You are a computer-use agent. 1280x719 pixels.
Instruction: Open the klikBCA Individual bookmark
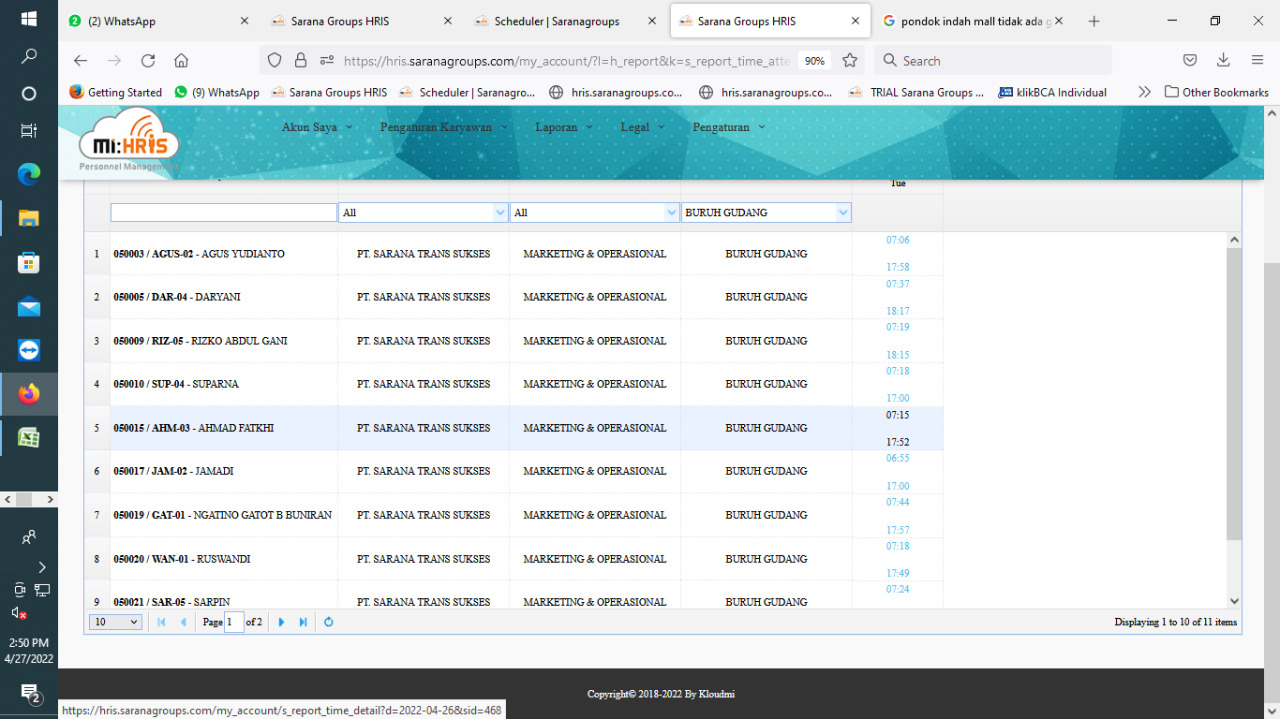(x=1051, y=92)
